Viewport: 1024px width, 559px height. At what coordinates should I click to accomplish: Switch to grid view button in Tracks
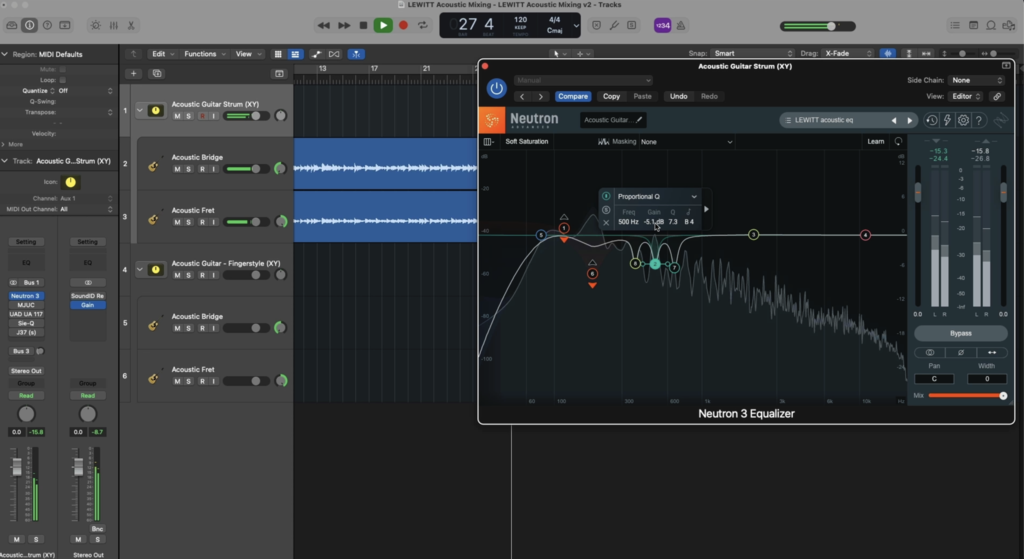pyautogui.click(x=278, y=54)
